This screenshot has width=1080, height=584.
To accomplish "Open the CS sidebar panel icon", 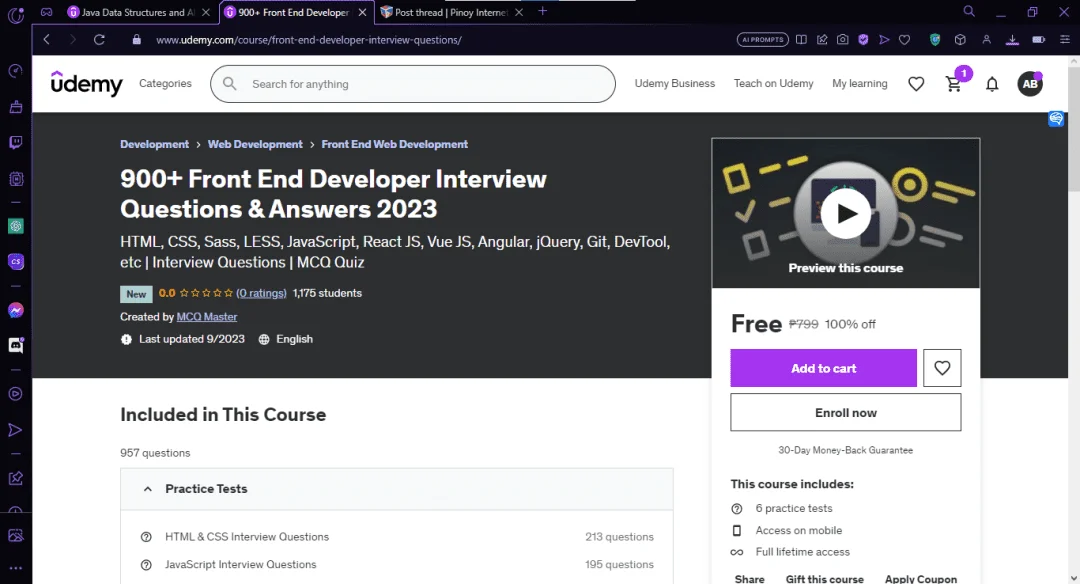I will [15, 262].
